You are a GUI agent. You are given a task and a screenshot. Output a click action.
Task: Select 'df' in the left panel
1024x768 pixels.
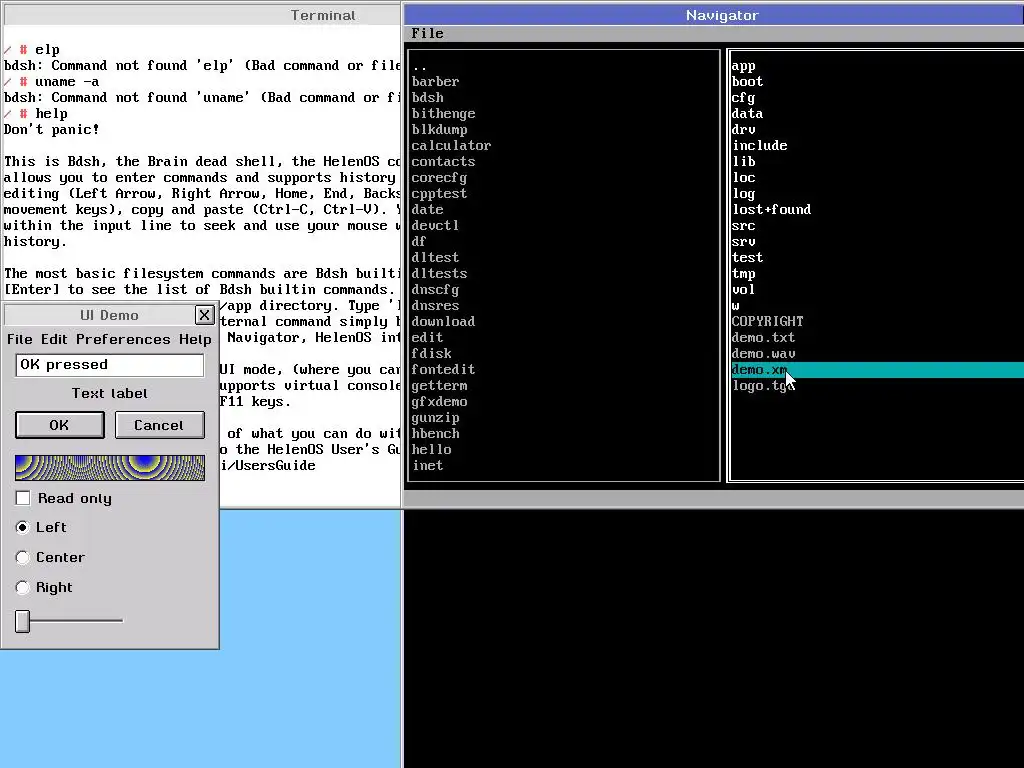coord(564,242)
